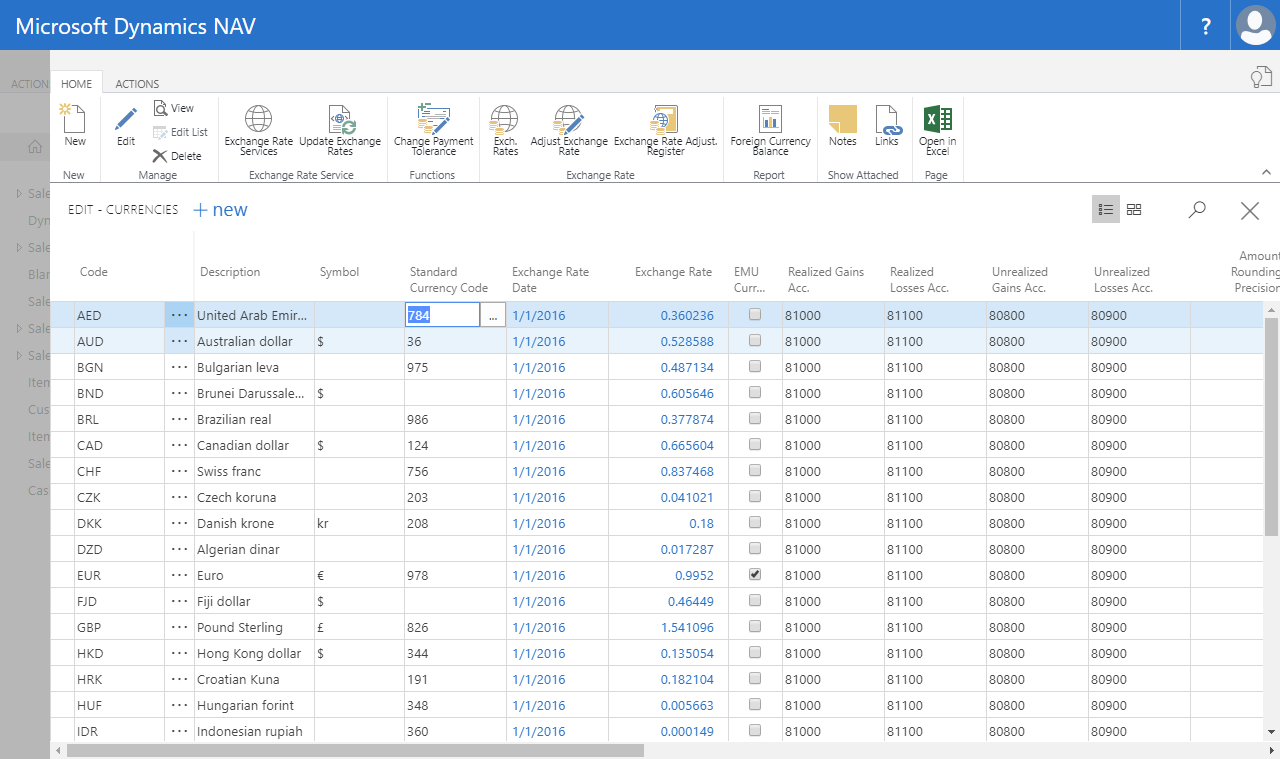The width and height of the screenshot is (1280, 759).
Task: Open Exchange Rate Services
Action: pos(259,131)
